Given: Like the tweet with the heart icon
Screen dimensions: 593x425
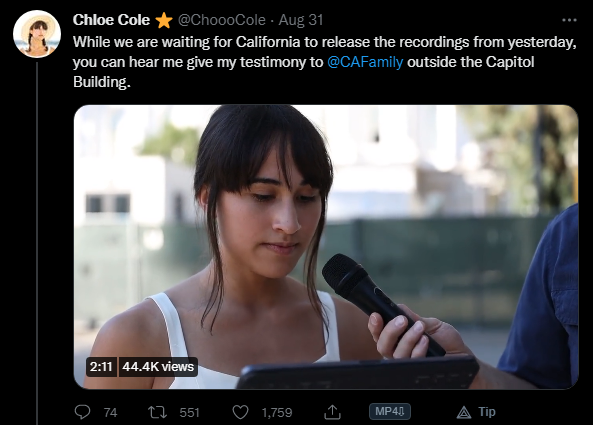Looking at the screenshot, I should (240, 412).
